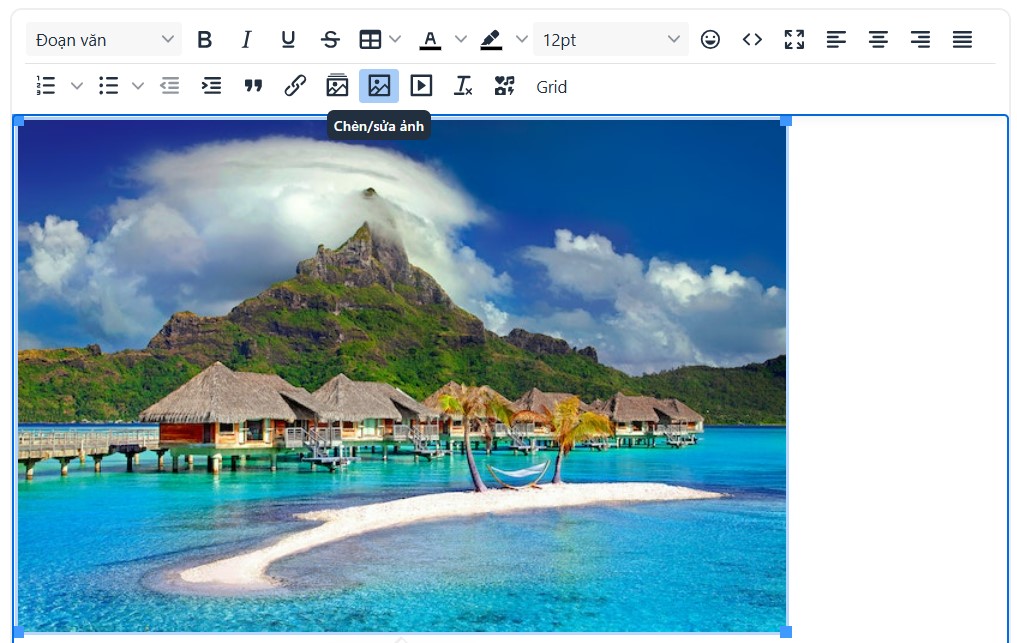This screenshot has width=1017, height=643.
Task: Click the insert/edit image button
Action: click(379, 86)
